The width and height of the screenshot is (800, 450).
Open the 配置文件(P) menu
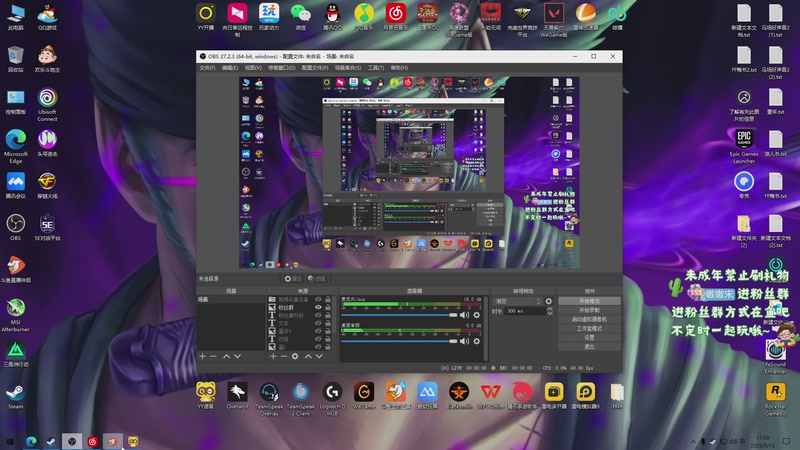315,68
